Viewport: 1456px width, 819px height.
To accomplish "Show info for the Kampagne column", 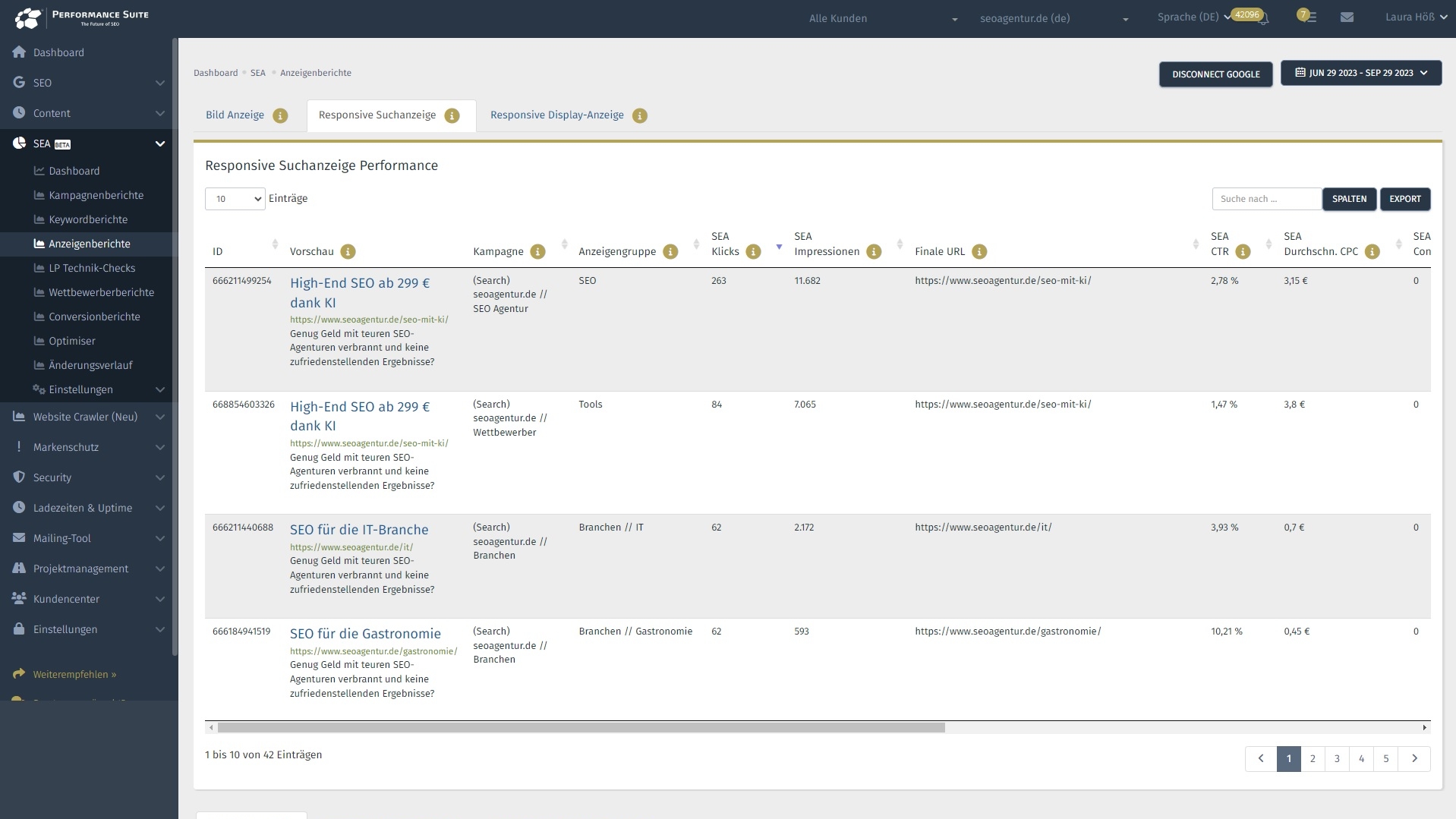I will (537, 251).
